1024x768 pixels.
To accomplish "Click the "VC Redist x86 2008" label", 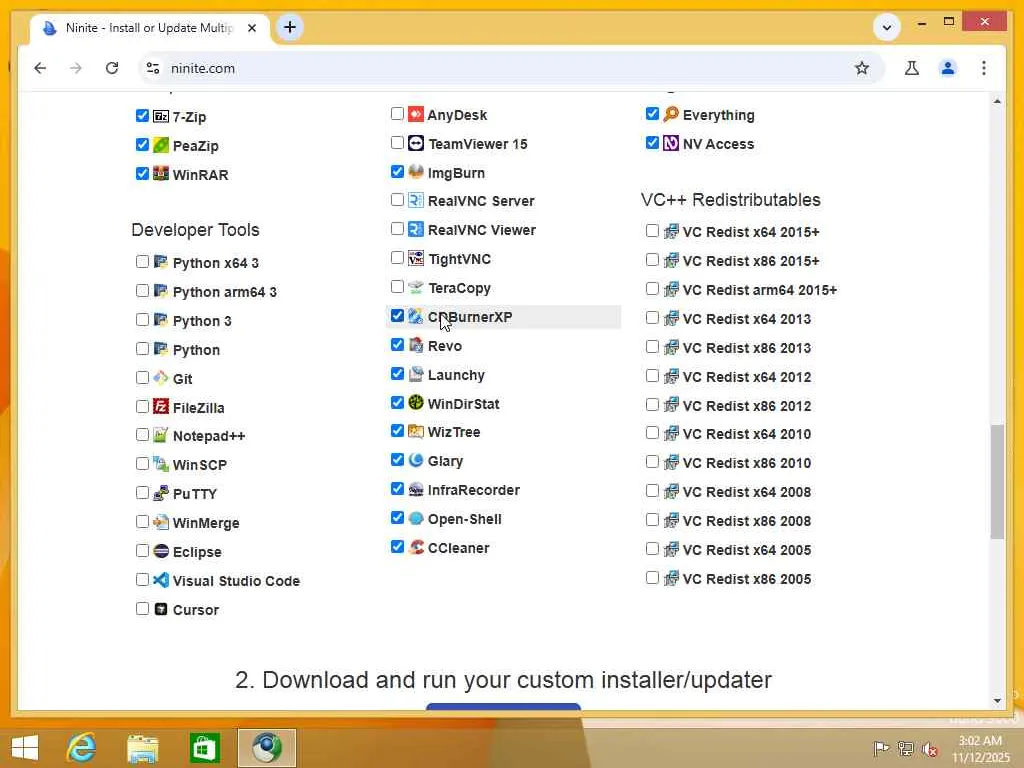I will (x=746, y=521).
